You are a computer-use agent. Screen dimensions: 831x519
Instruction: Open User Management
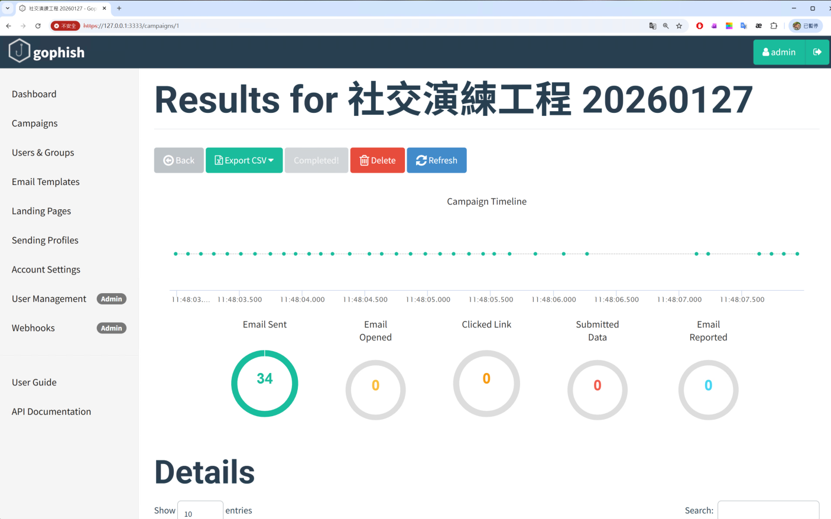pyautogui.click(x=49, y=298)
